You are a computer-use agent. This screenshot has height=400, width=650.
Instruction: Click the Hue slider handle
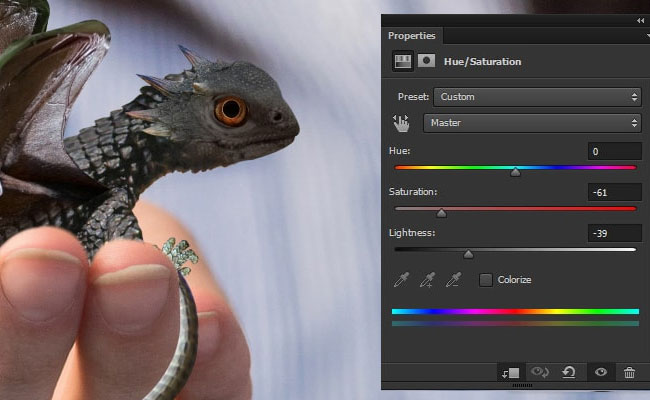[515, 172]
